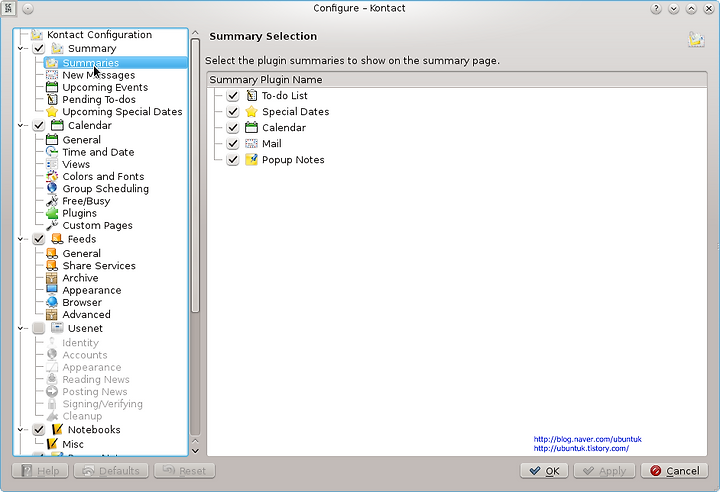Click the Help button

tap(40, 471)
